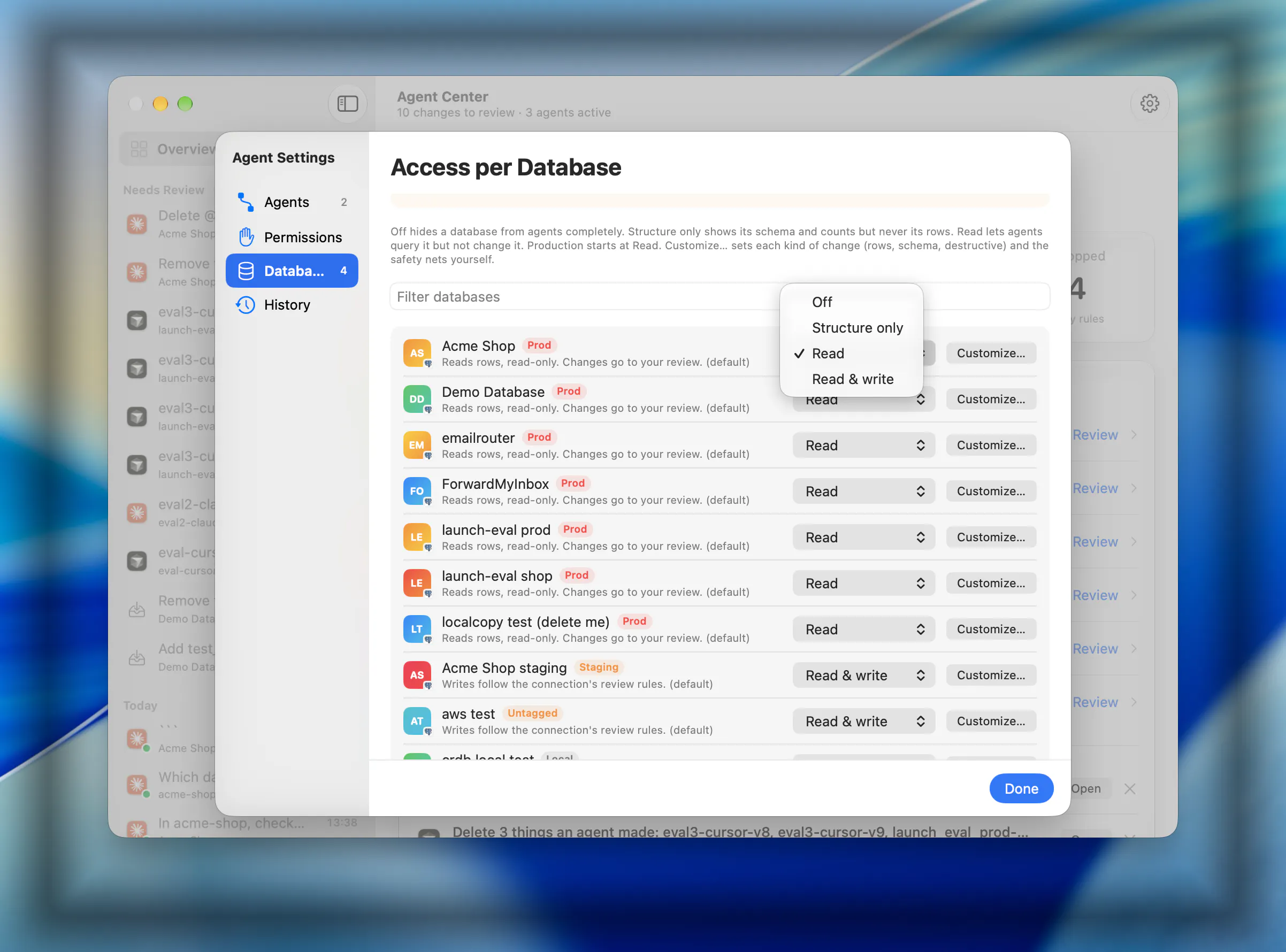
Task: Click the ForwardMyInbox FO icon
Action: coord(417,492)
